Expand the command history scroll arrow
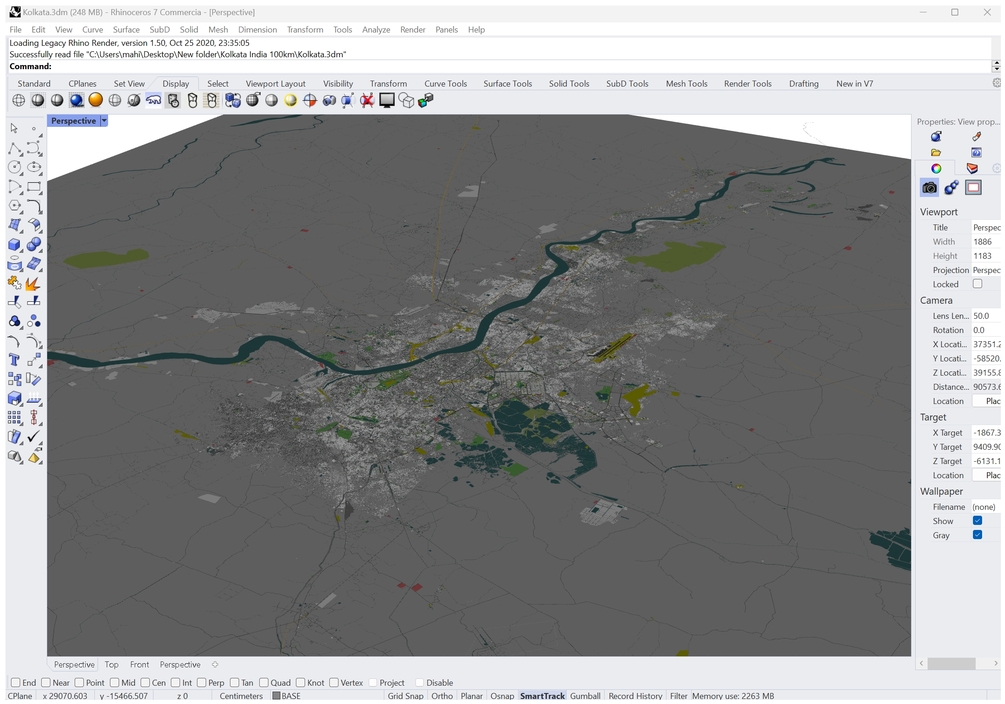The height and width of the screenshot is (704, 1005). pos(996,66)
